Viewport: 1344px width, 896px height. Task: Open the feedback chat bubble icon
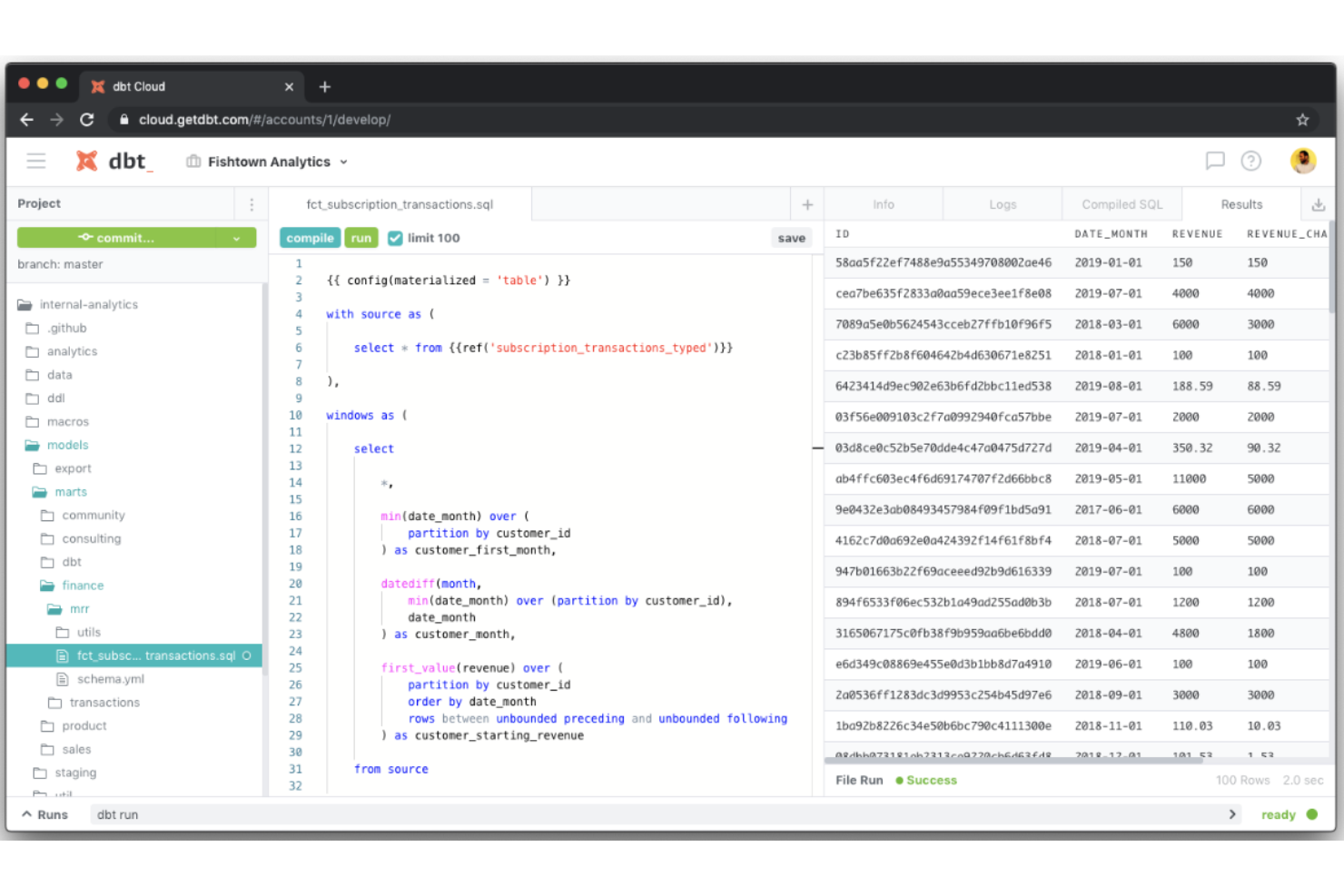(1215, 161)
